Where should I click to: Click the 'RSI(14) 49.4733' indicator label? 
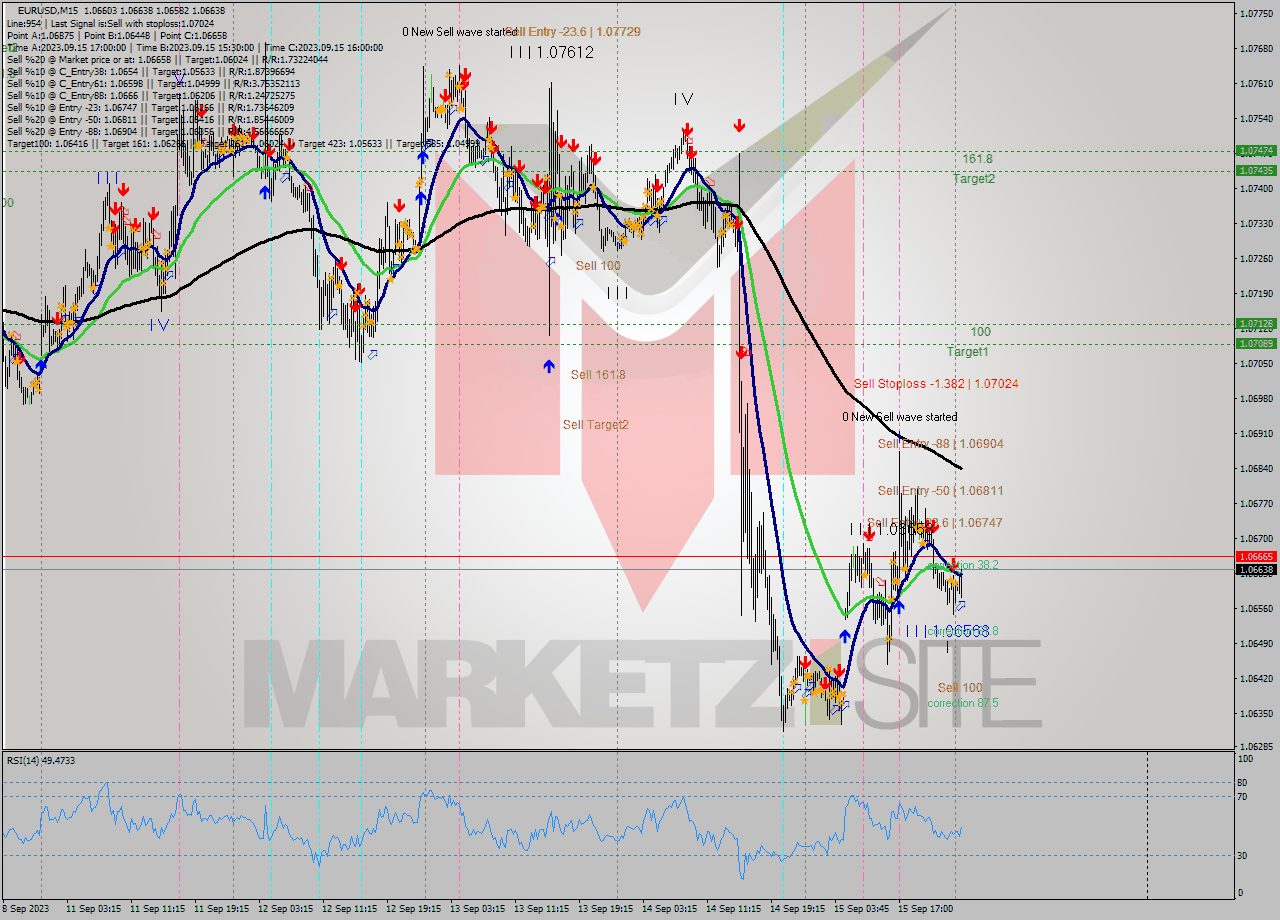41,760
